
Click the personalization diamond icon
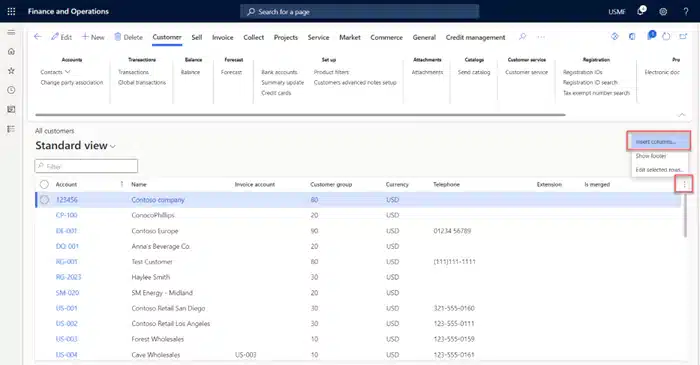[615, 37]
